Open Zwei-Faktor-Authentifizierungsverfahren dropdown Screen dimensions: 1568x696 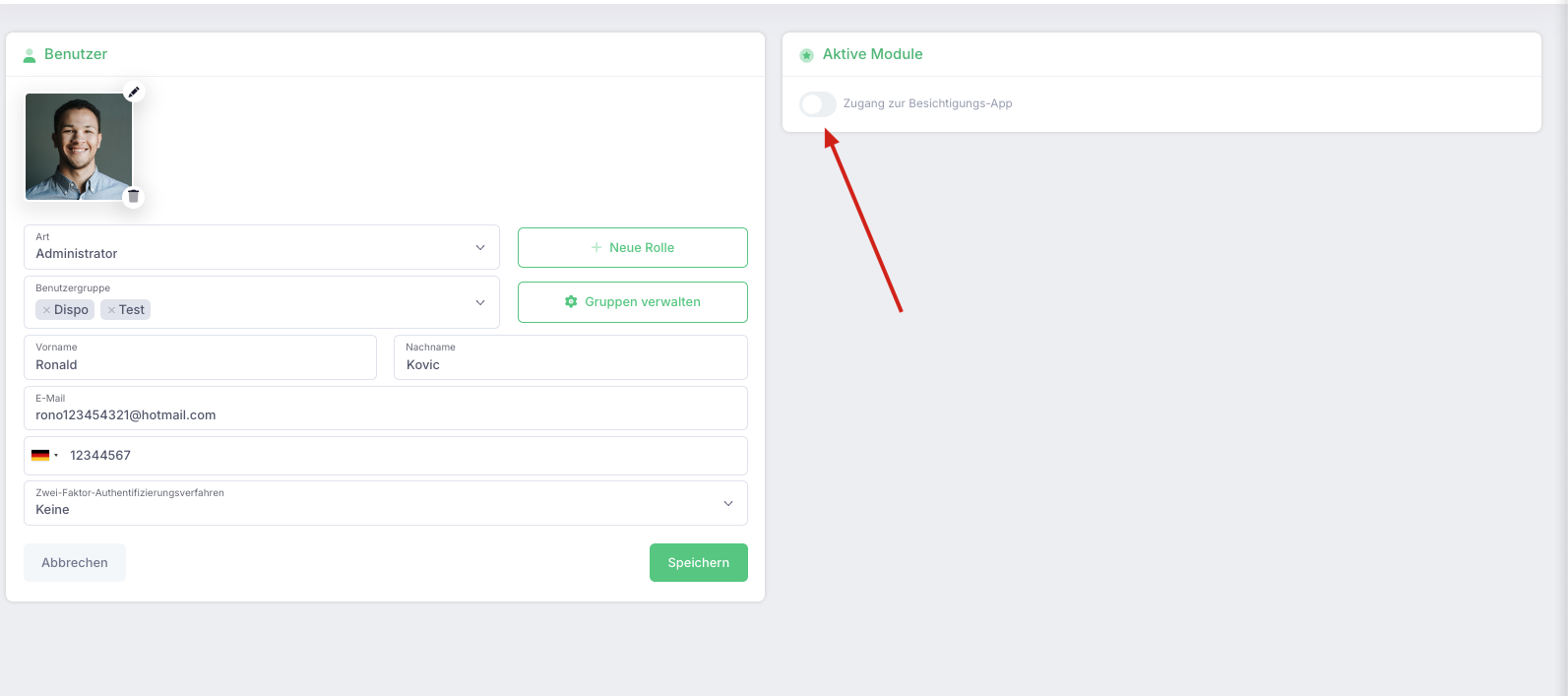pos(386,503)
